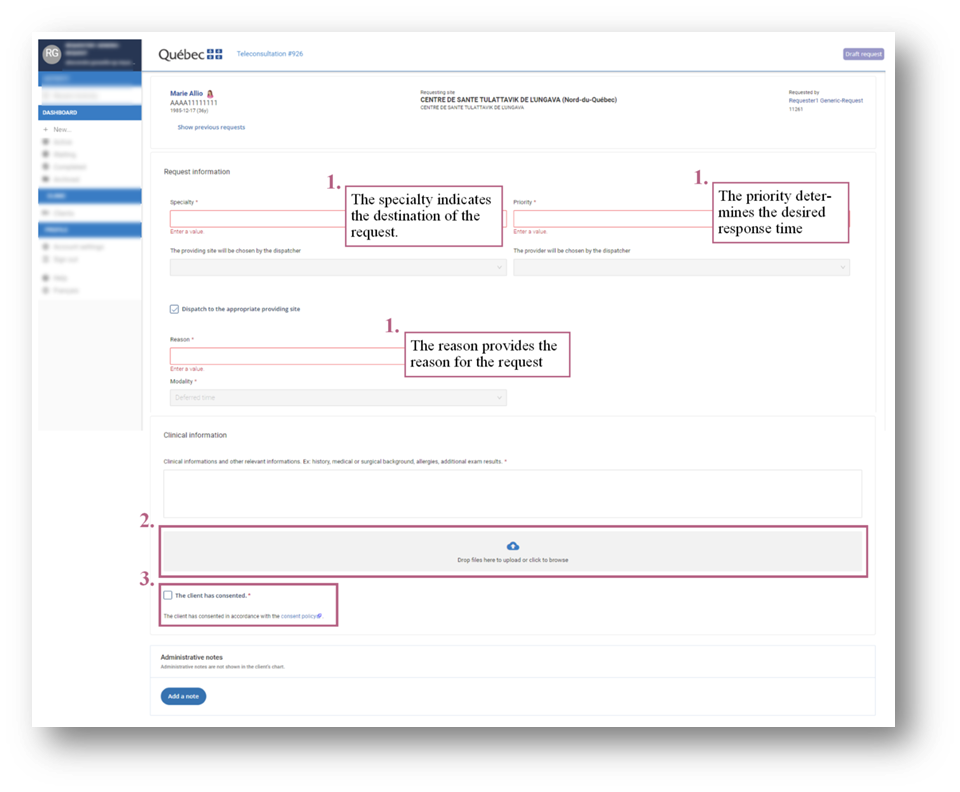Image resolution: width=960 pixels, height=792 pixels.
Task: Choose New... in the sidebar
Action: [x=62, y=130]
